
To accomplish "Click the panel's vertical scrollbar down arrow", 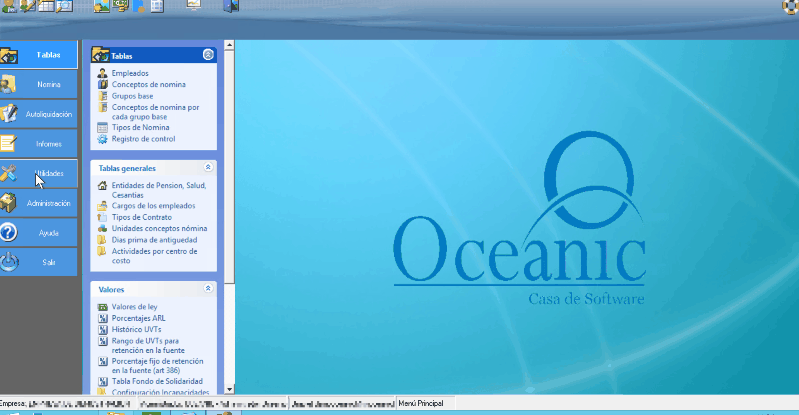I will pos(230,387).
